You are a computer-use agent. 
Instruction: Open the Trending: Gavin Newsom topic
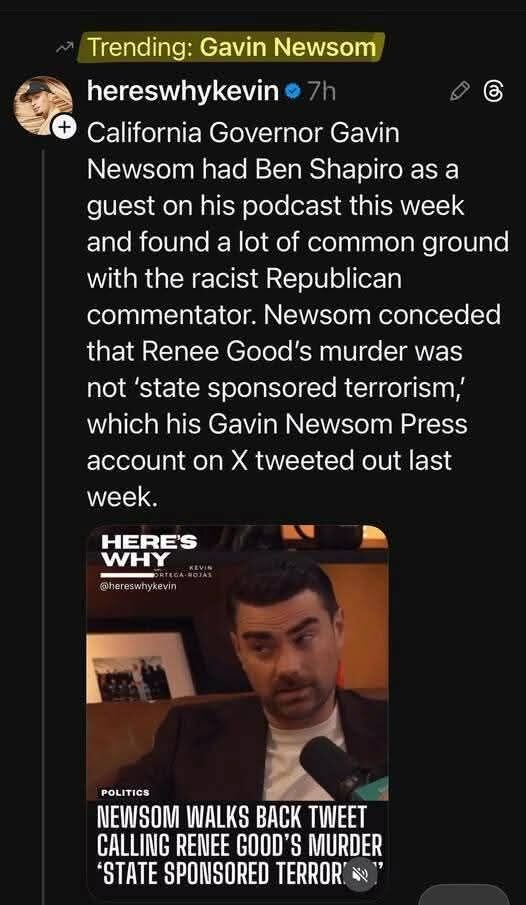point(232,47)
